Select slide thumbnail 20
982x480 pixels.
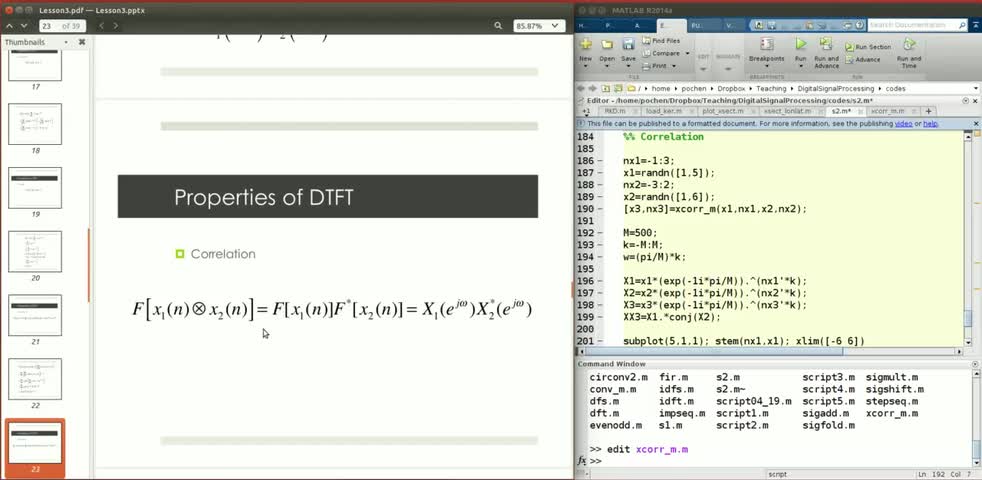point(35,252)
